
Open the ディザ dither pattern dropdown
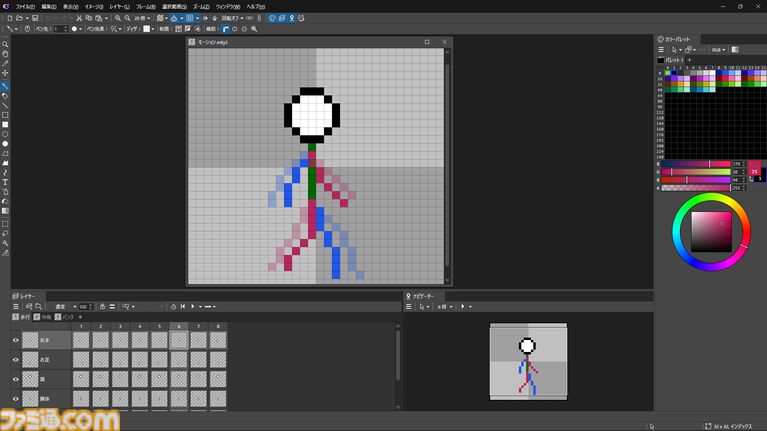149,29
